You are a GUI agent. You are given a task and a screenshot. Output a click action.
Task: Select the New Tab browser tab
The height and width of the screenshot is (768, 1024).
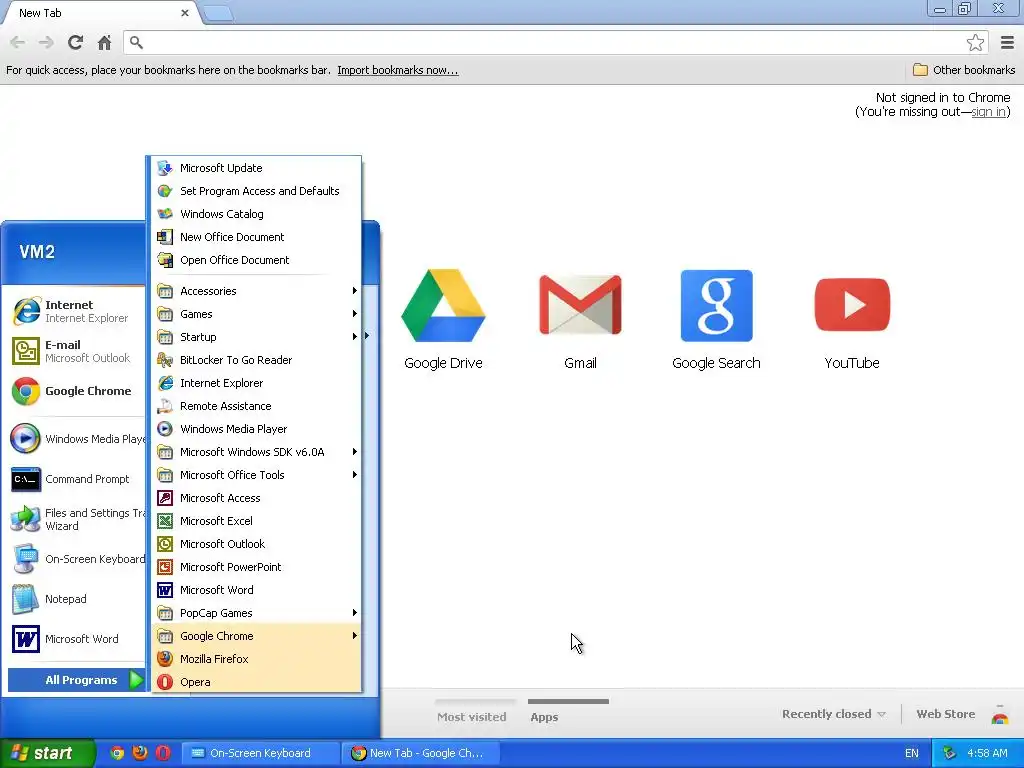(101, 13)
